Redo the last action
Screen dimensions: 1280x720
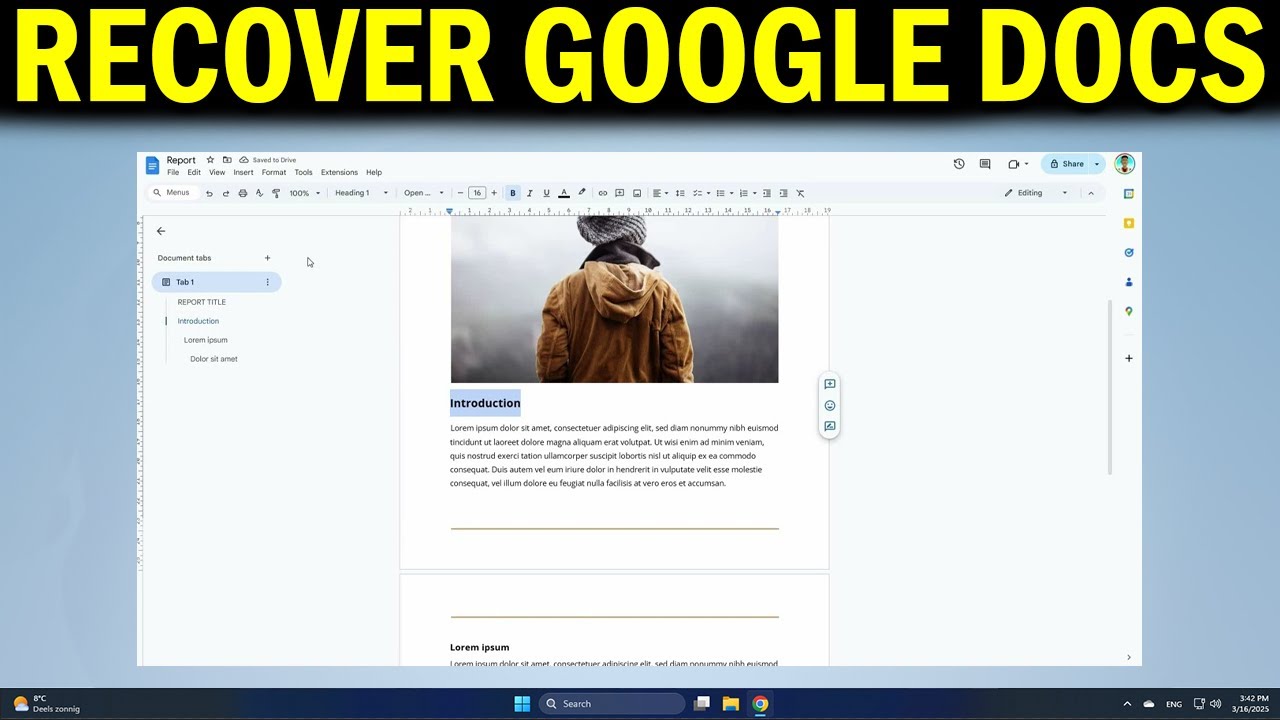226,193
